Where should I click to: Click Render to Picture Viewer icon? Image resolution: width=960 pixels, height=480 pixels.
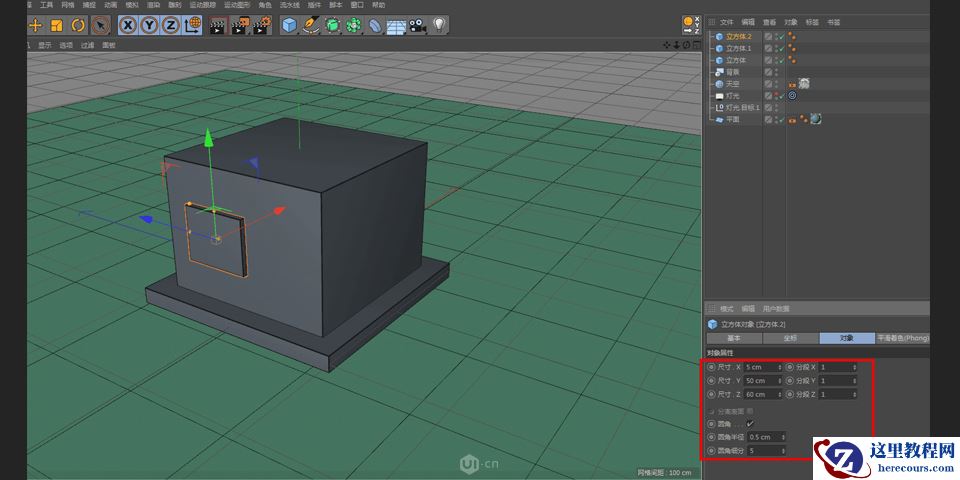(240, 25)
